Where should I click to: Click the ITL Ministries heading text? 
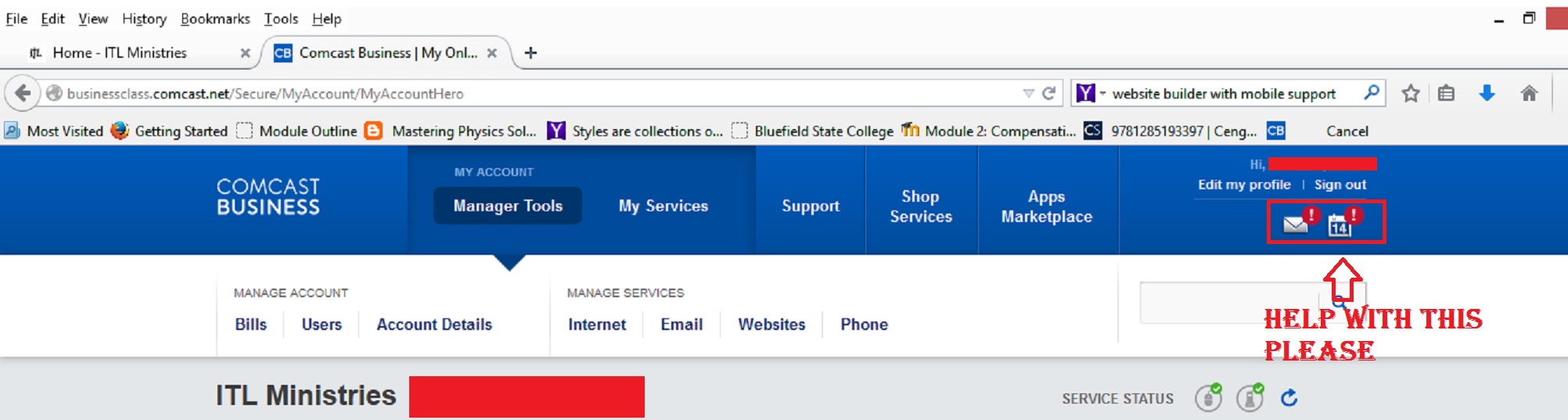point(306,396)
